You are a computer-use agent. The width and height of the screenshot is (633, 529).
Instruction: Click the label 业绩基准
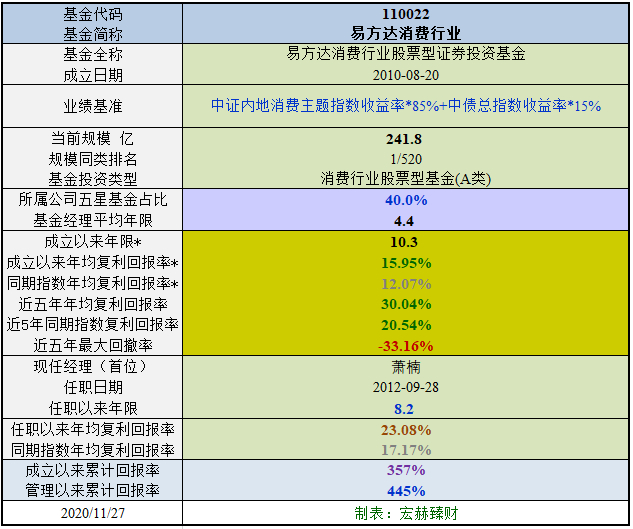(93, 106)
